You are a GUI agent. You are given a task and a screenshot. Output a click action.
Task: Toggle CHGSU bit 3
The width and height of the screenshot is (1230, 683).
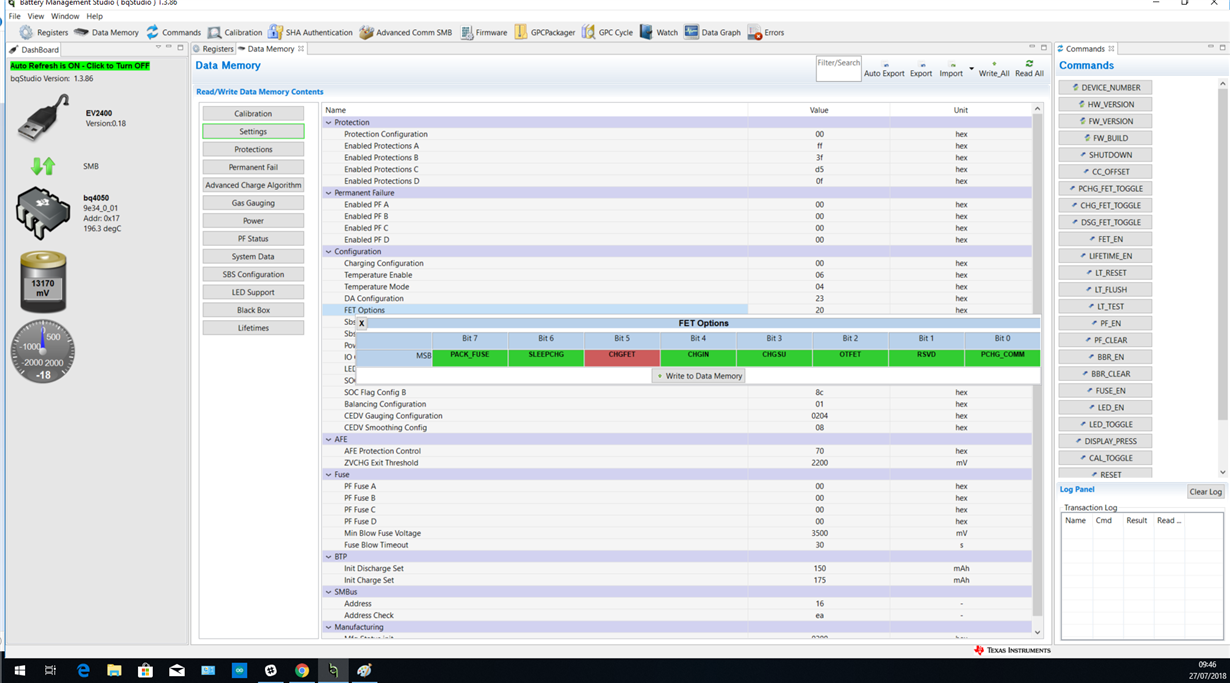[x=774, y=355]
